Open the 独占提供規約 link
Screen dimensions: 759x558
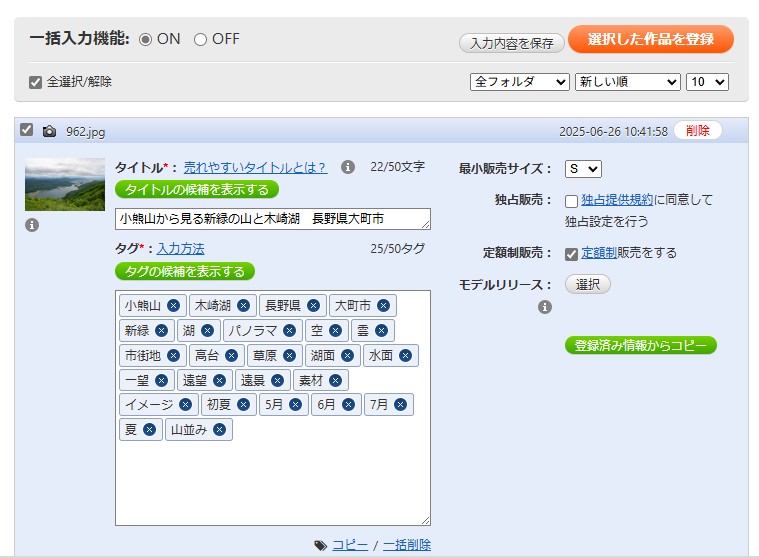[617, 200]
